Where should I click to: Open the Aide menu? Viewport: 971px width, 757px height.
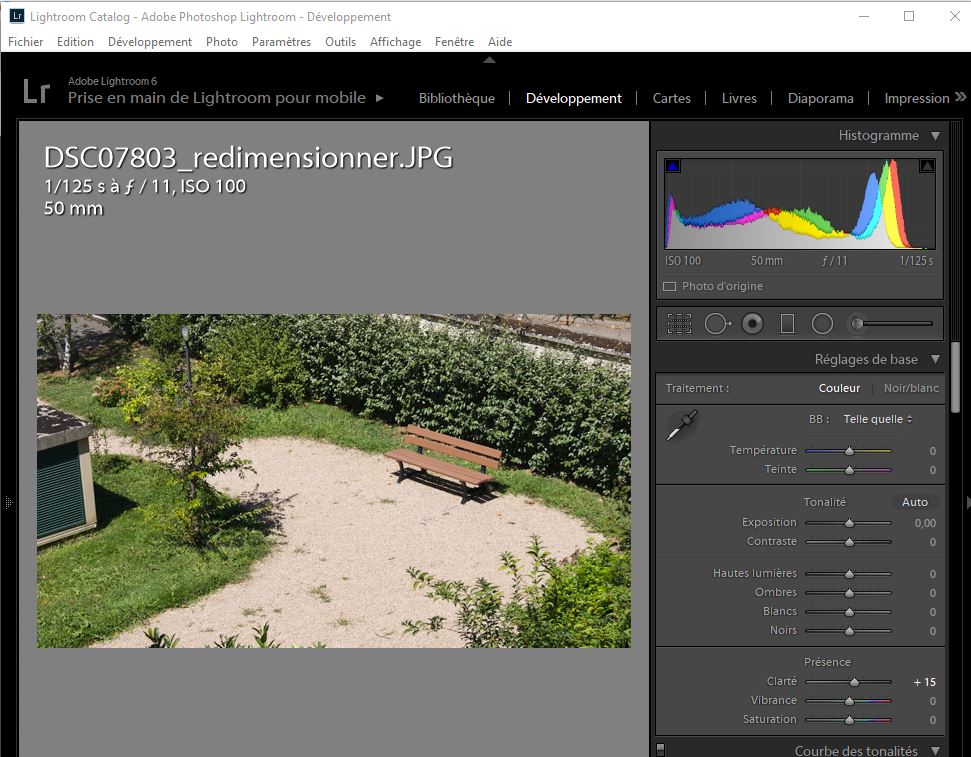coord(500,42)
